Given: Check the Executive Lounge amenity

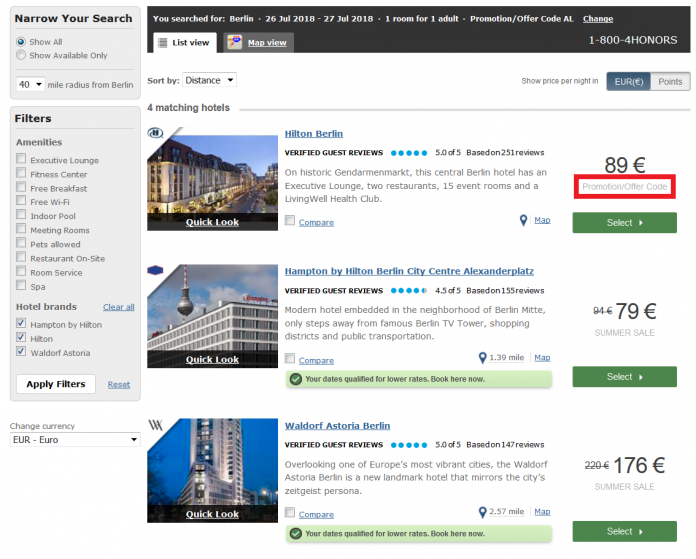Looking at the screenshot, I should (x=21, y=159).
